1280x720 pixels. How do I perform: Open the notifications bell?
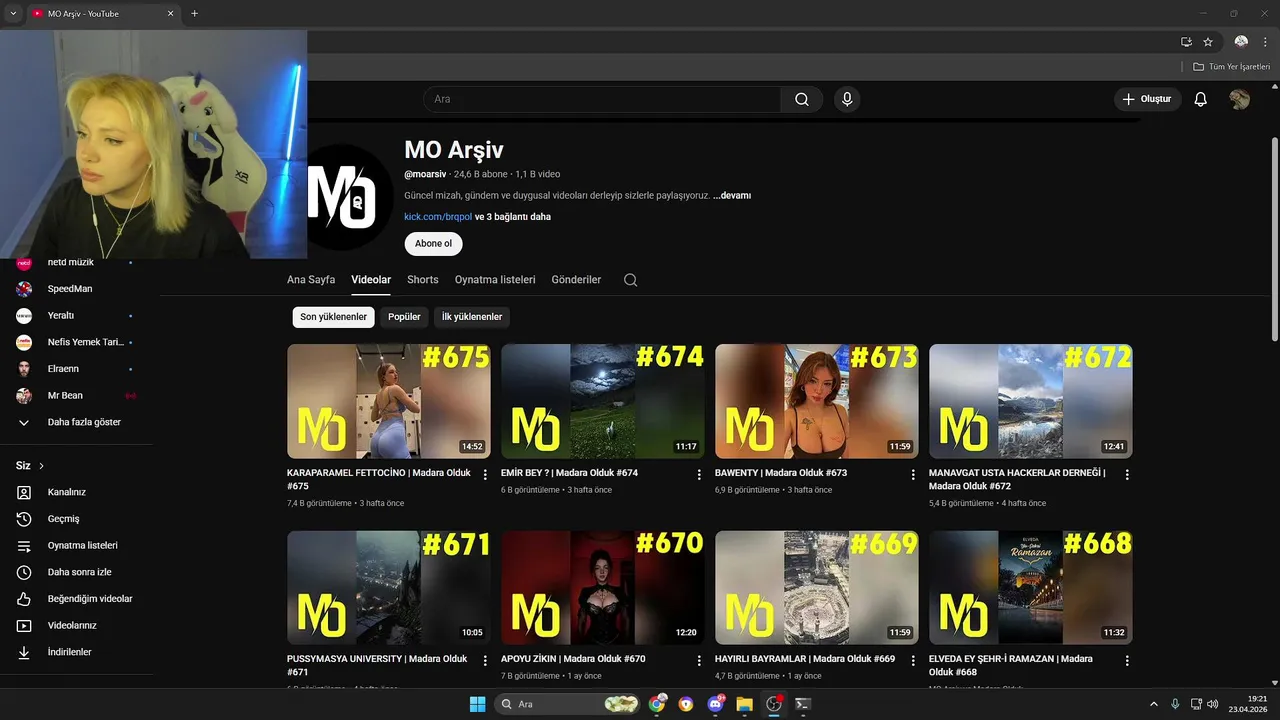(x=1201, y=99)
